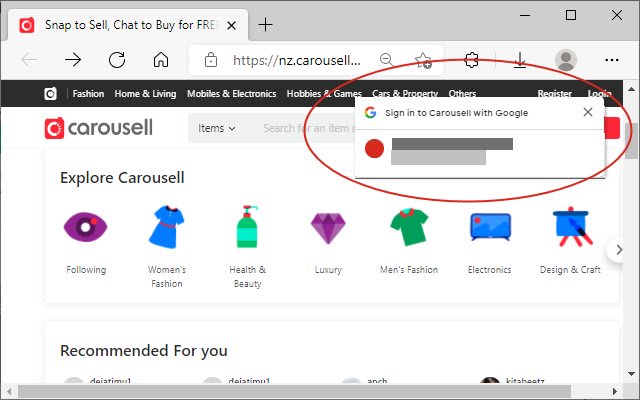Image resolution: width=640 pixels, height=400 pixels.
Task: Expand the Items search type dropdown
Action: click(x=217, y=128)
